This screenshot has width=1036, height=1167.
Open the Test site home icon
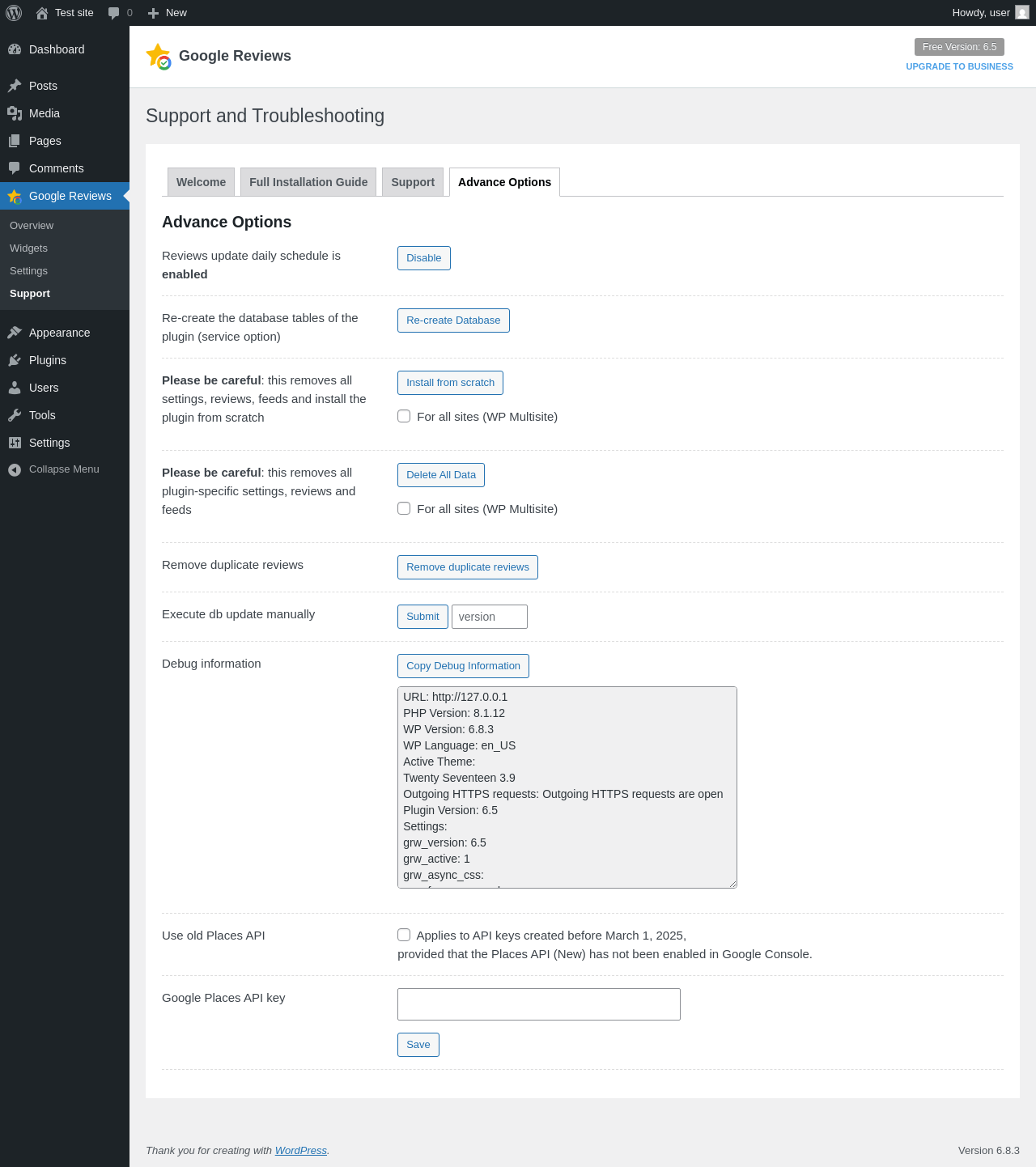(42, 13)
